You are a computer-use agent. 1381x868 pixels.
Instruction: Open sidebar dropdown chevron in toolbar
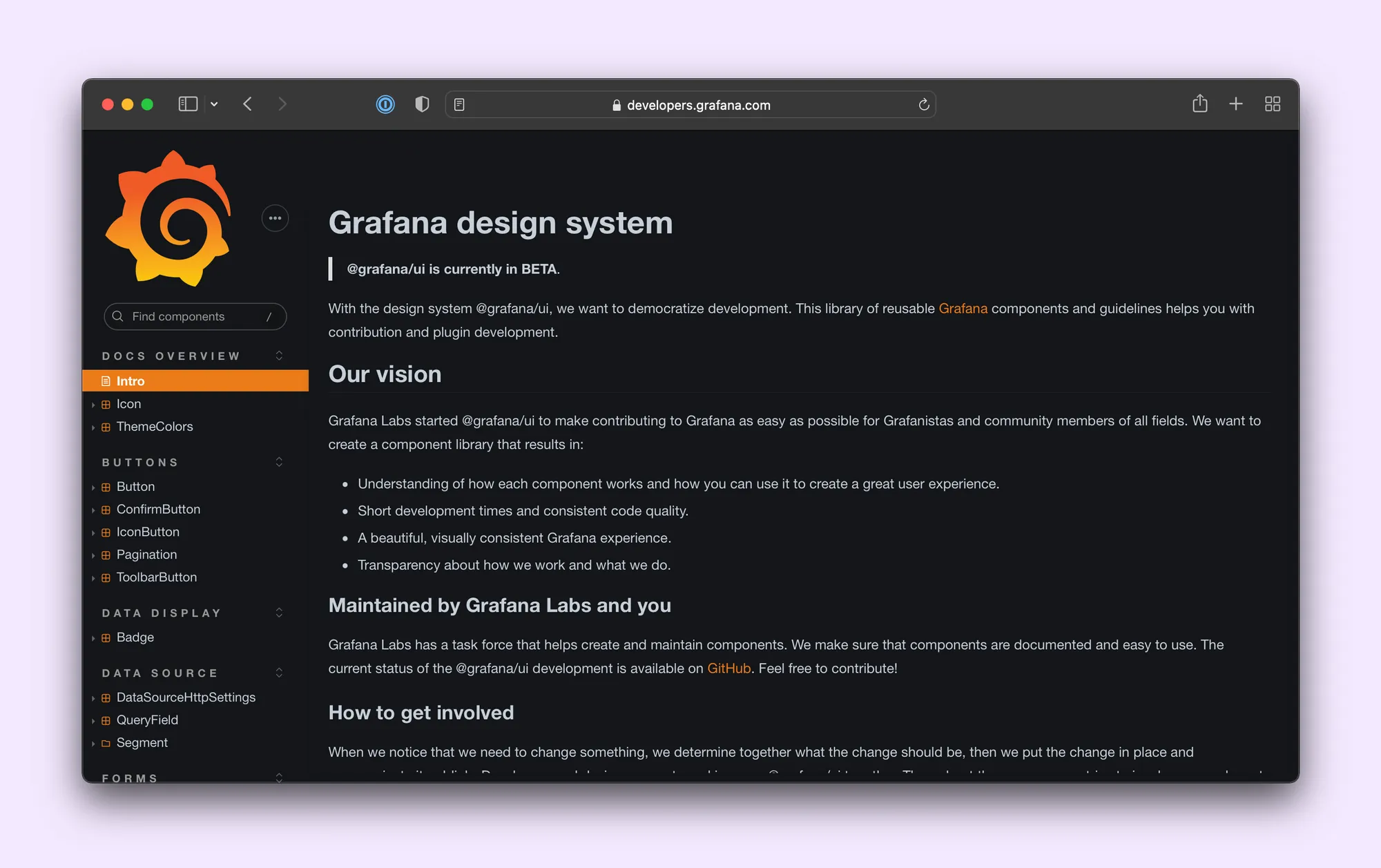(x=214, y=104)
